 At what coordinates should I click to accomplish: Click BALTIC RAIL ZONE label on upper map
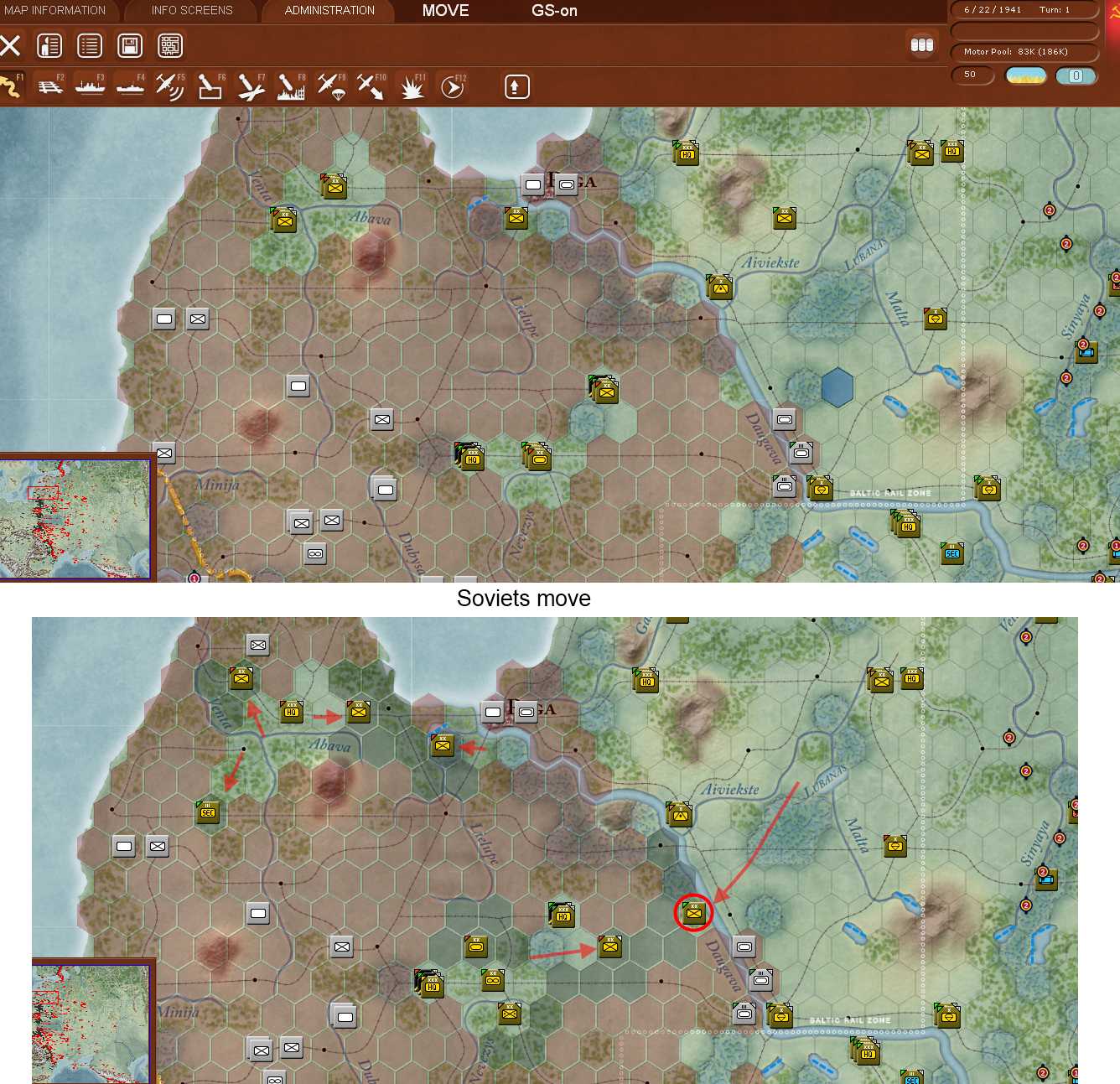(x=890, y=493)
